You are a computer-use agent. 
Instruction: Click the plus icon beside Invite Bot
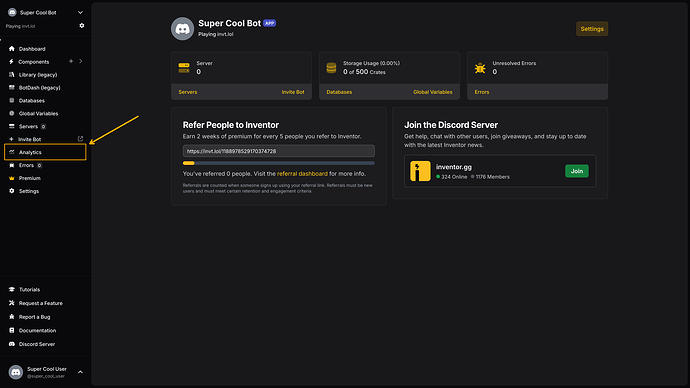click(11, 139)
